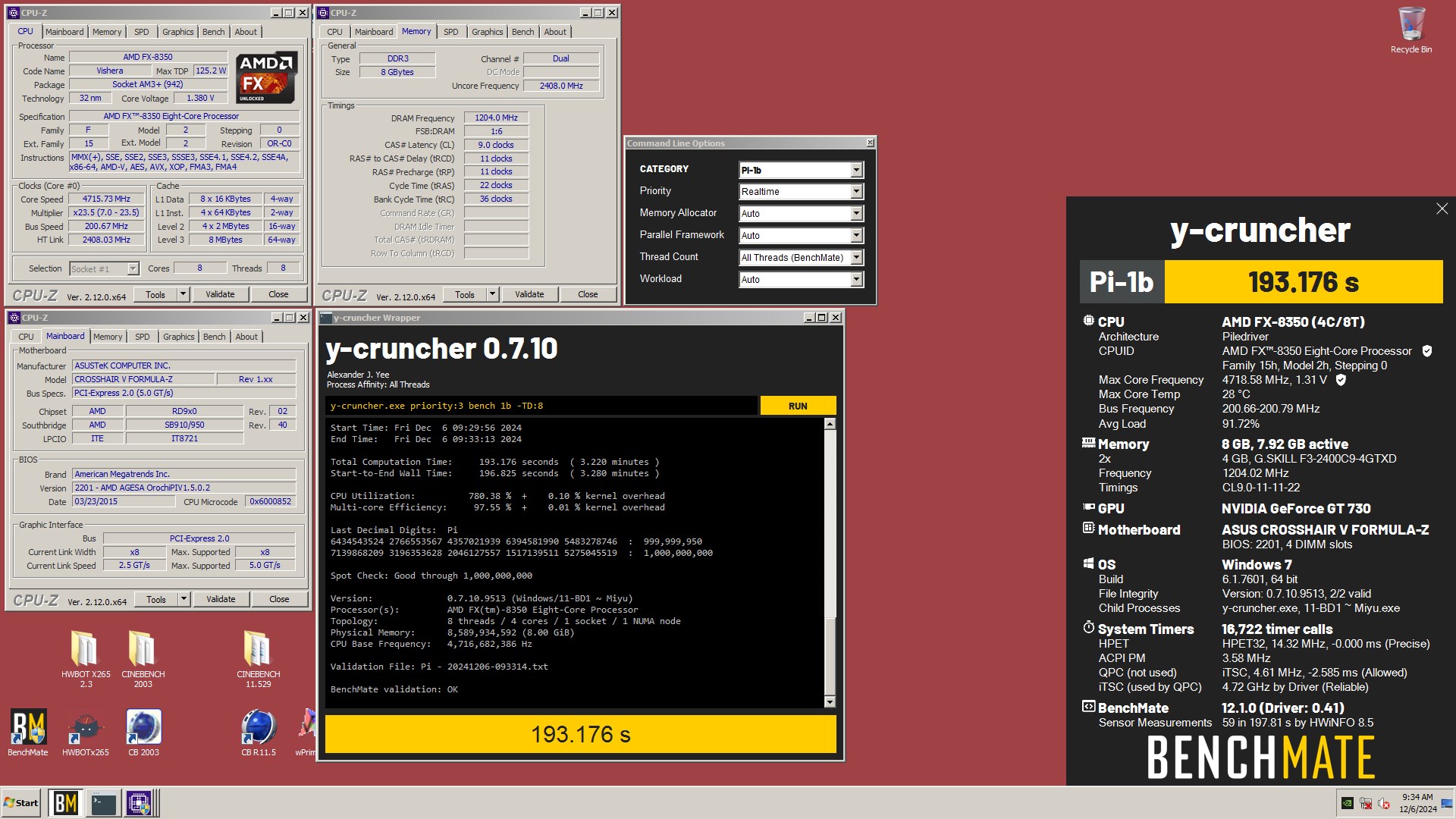Open the CINEBENCH 2003 folder
This screenshot has width=1456, height=819.
tap(143, 658)
